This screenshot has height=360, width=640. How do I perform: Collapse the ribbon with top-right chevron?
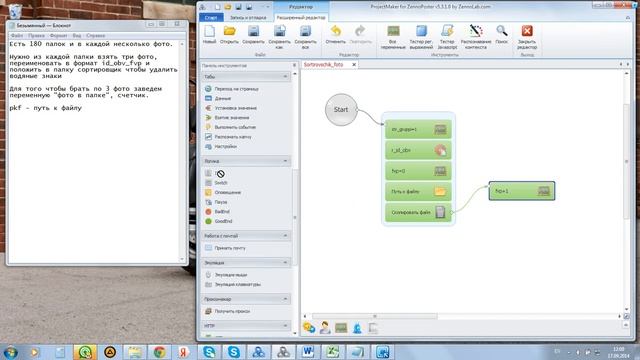(x=628, y=18)
